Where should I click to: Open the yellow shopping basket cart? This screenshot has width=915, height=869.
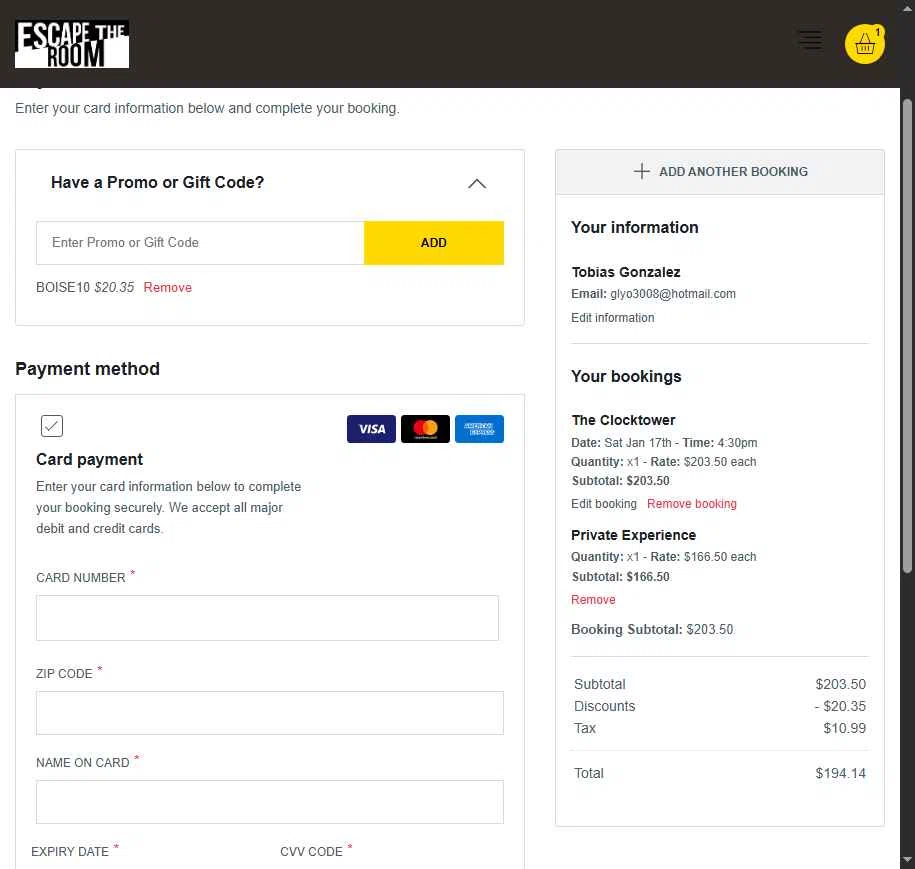tap(865, 44)
